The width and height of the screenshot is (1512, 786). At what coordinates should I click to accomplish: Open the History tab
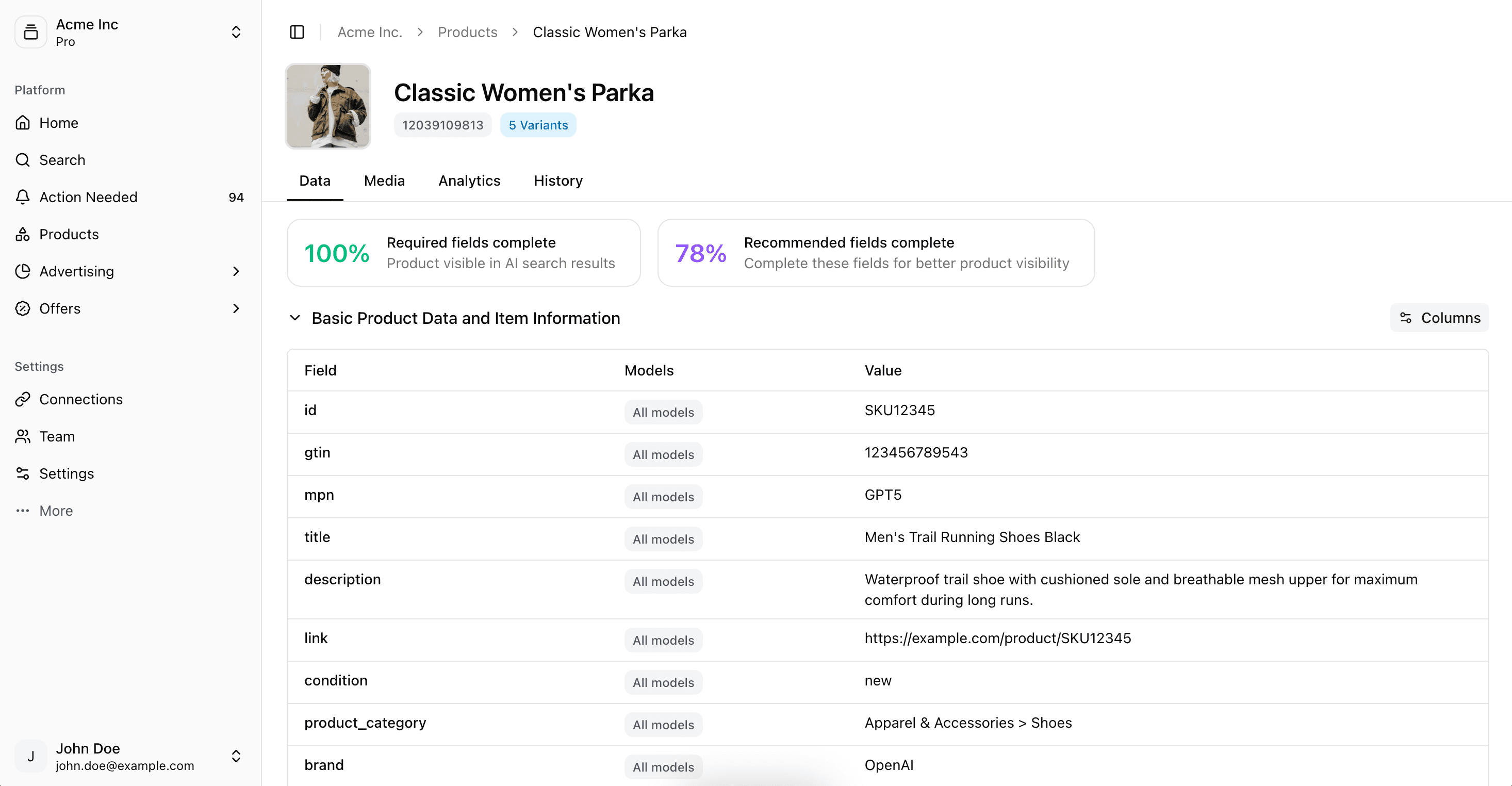pos(557,181)
